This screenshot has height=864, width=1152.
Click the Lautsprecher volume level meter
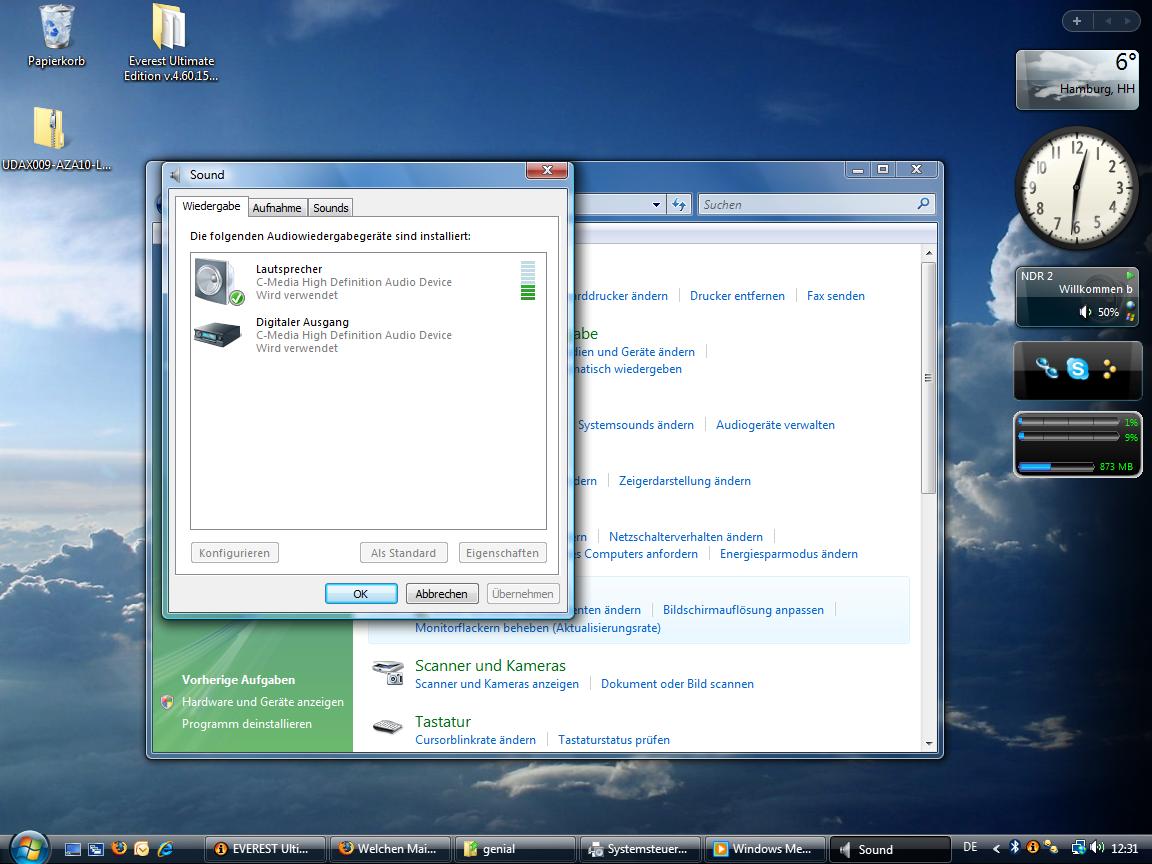(528, 281)
